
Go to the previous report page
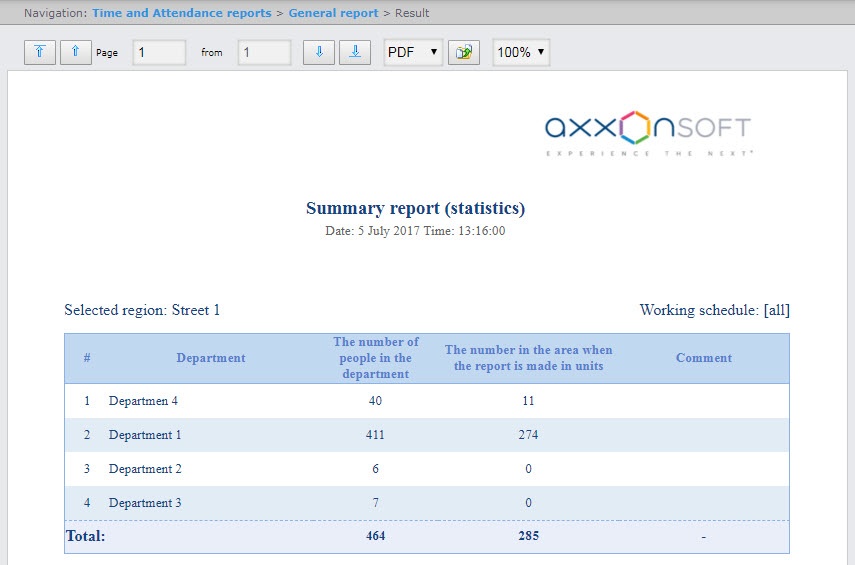[76, 52]
